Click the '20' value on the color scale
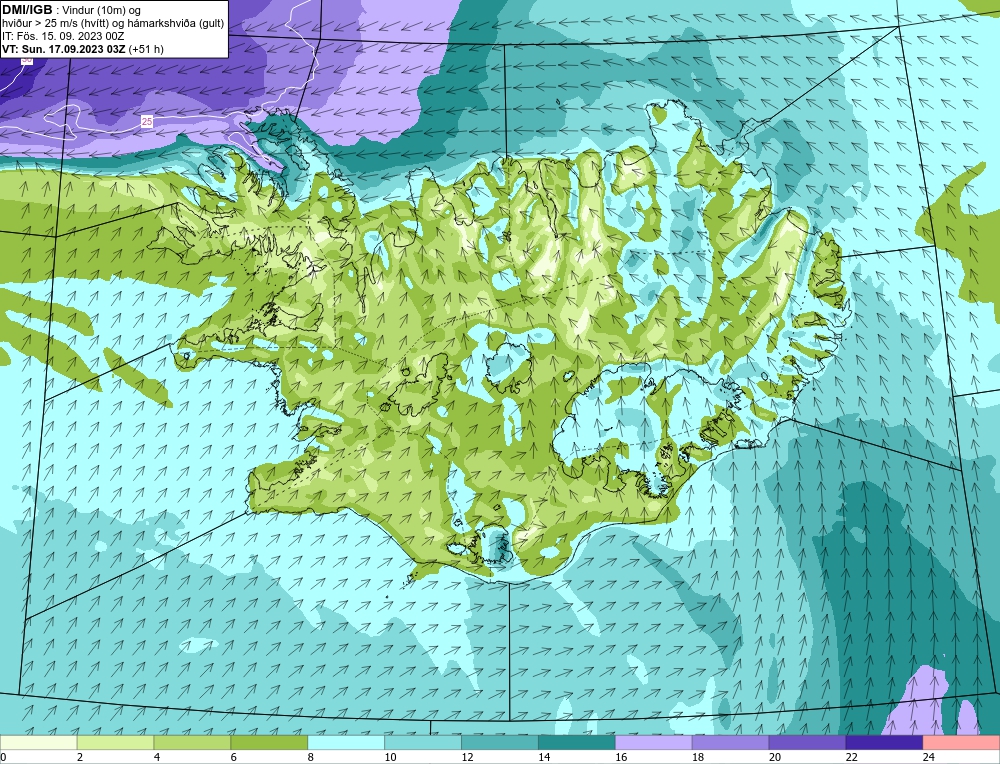Viewport: 1000px width, 764px height. pyautogui.click(x=775, y=757)
